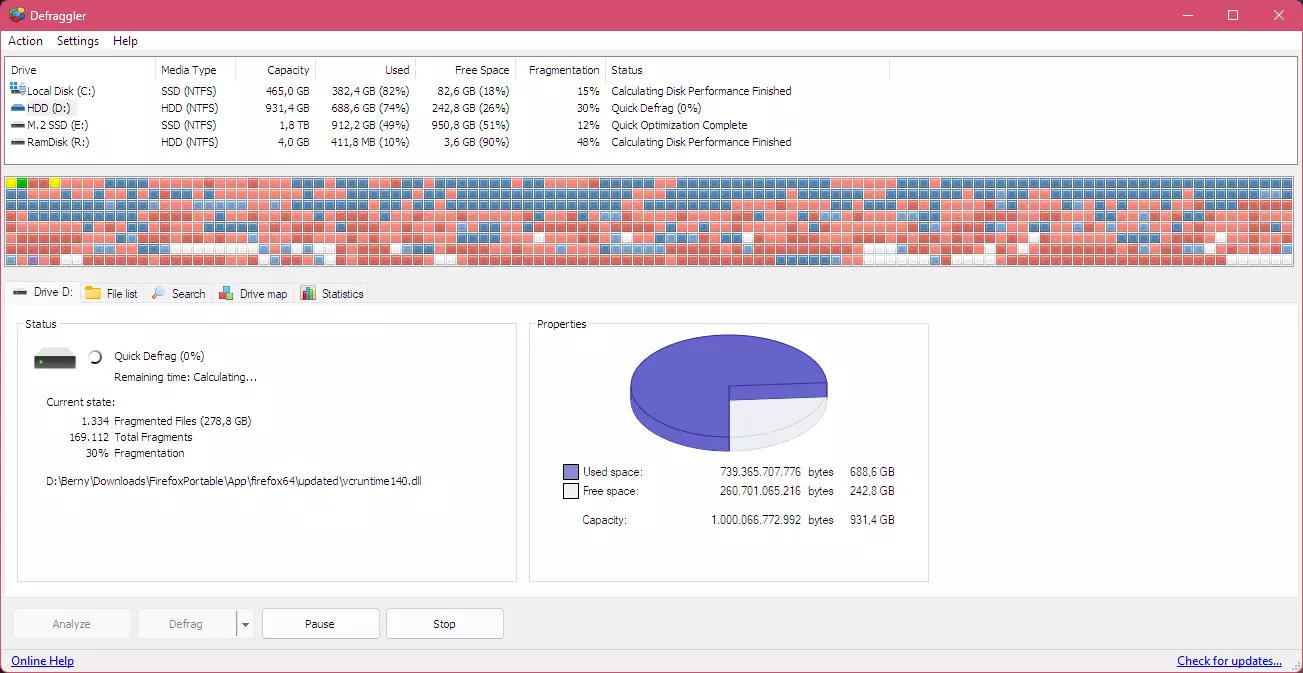The width and height of the screenshot is (1303, 673).
Task: Select the Local Disk (C:) row label
Action: 60,91
